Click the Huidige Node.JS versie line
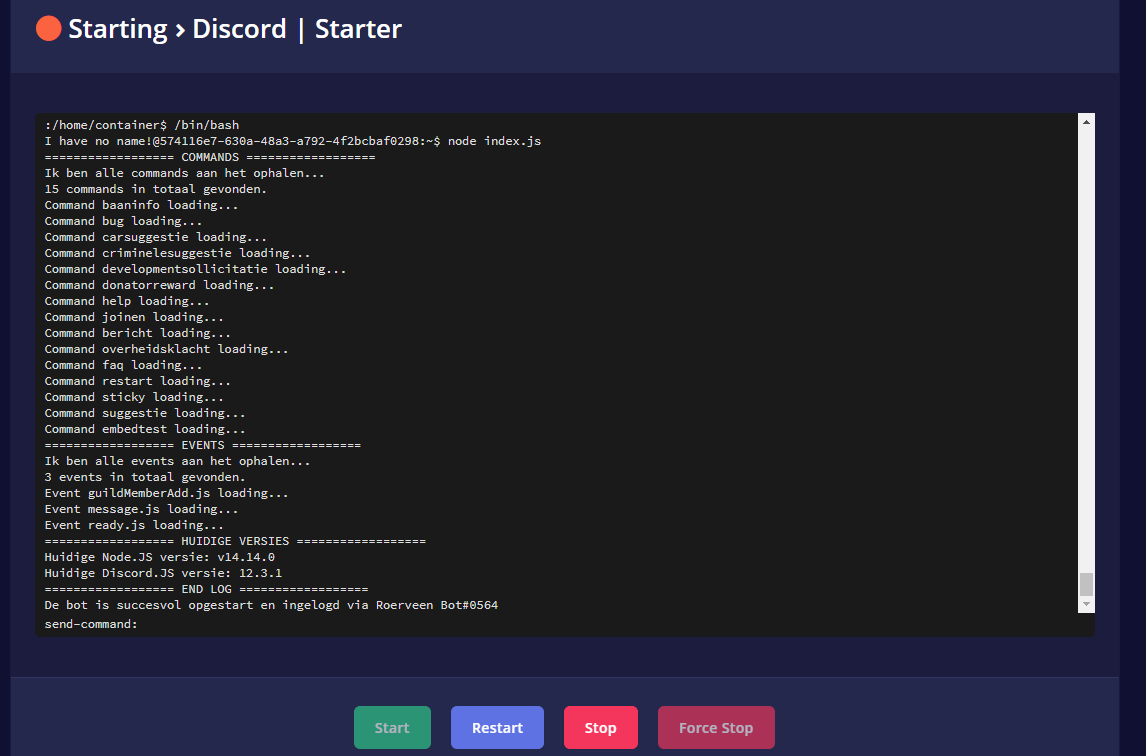Image resolution: width=1146 pixels, height=756 pixels. [x=160, y=557]
